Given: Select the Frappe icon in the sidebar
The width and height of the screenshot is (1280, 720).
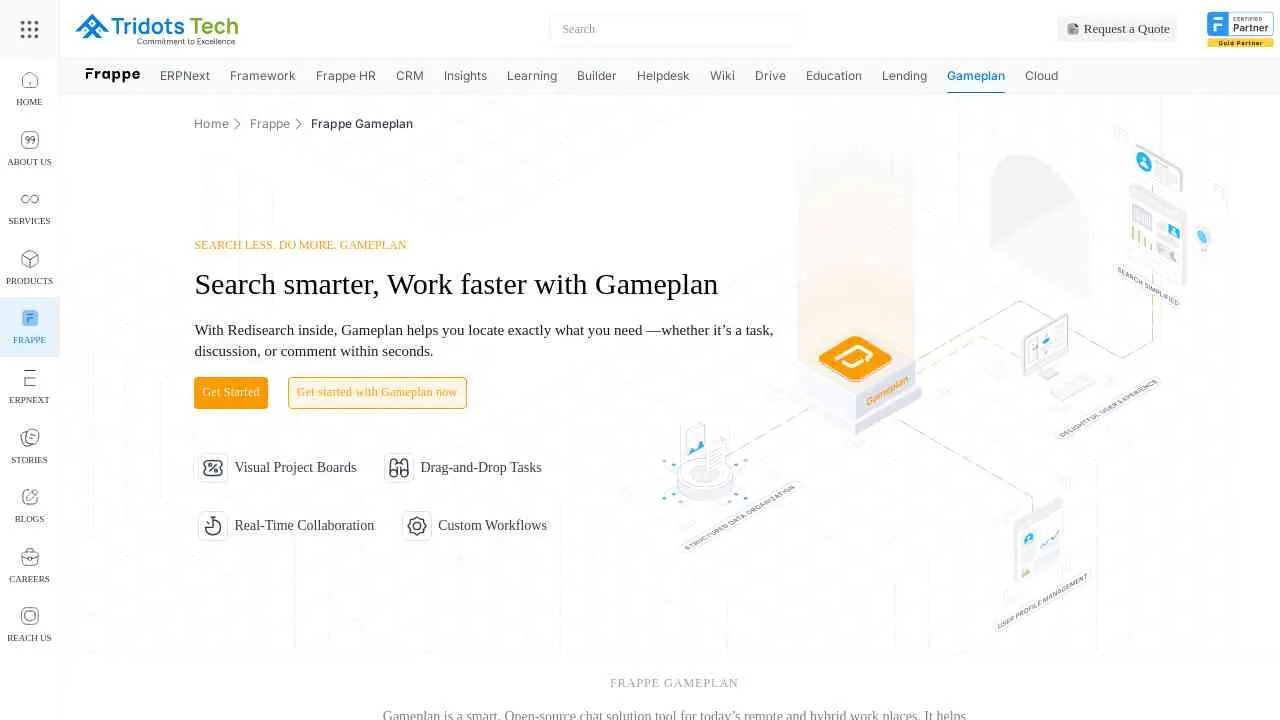Looking at the screenshot, I should click(29, 318).
